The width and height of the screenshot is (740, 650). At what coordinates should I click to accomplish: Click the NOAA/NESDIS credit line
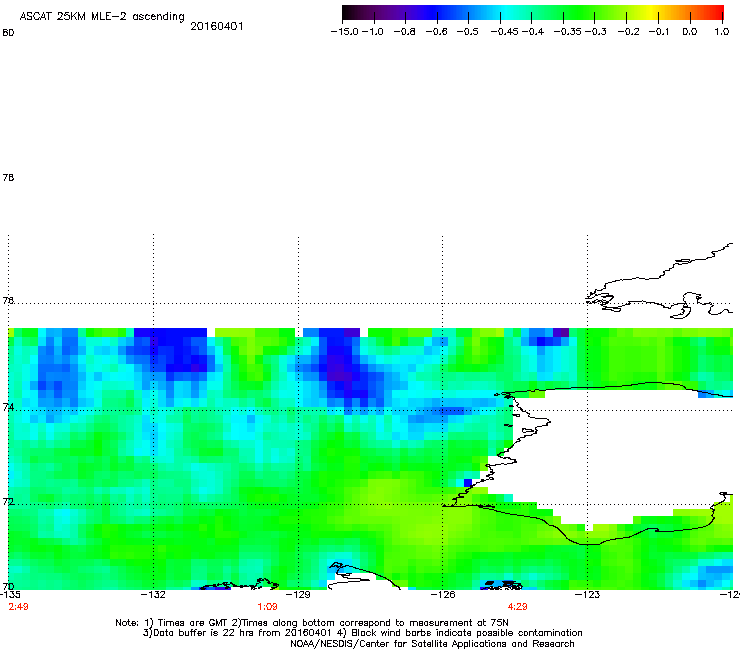[x=432, y=644]
